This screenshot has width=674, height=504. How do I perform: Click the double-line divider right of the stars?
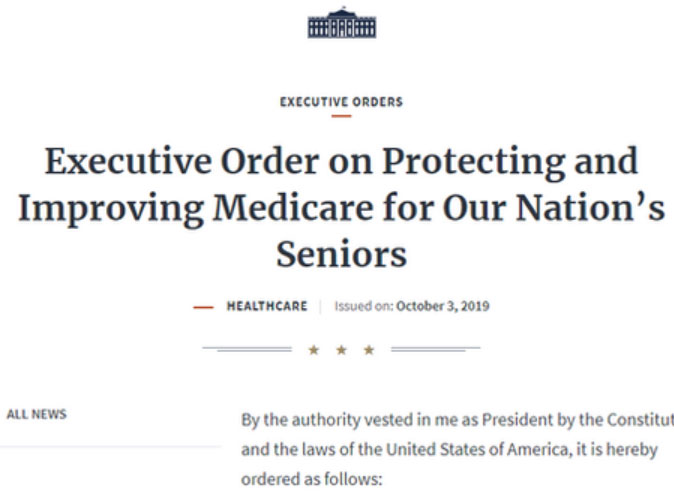coord(435,349)
